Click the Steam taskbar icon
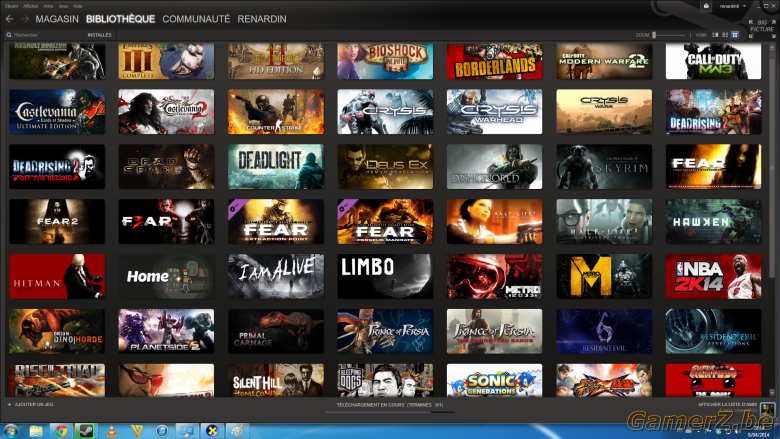This screenshot has width=780, height=439. pyautogui.click(x=87, y=431)
